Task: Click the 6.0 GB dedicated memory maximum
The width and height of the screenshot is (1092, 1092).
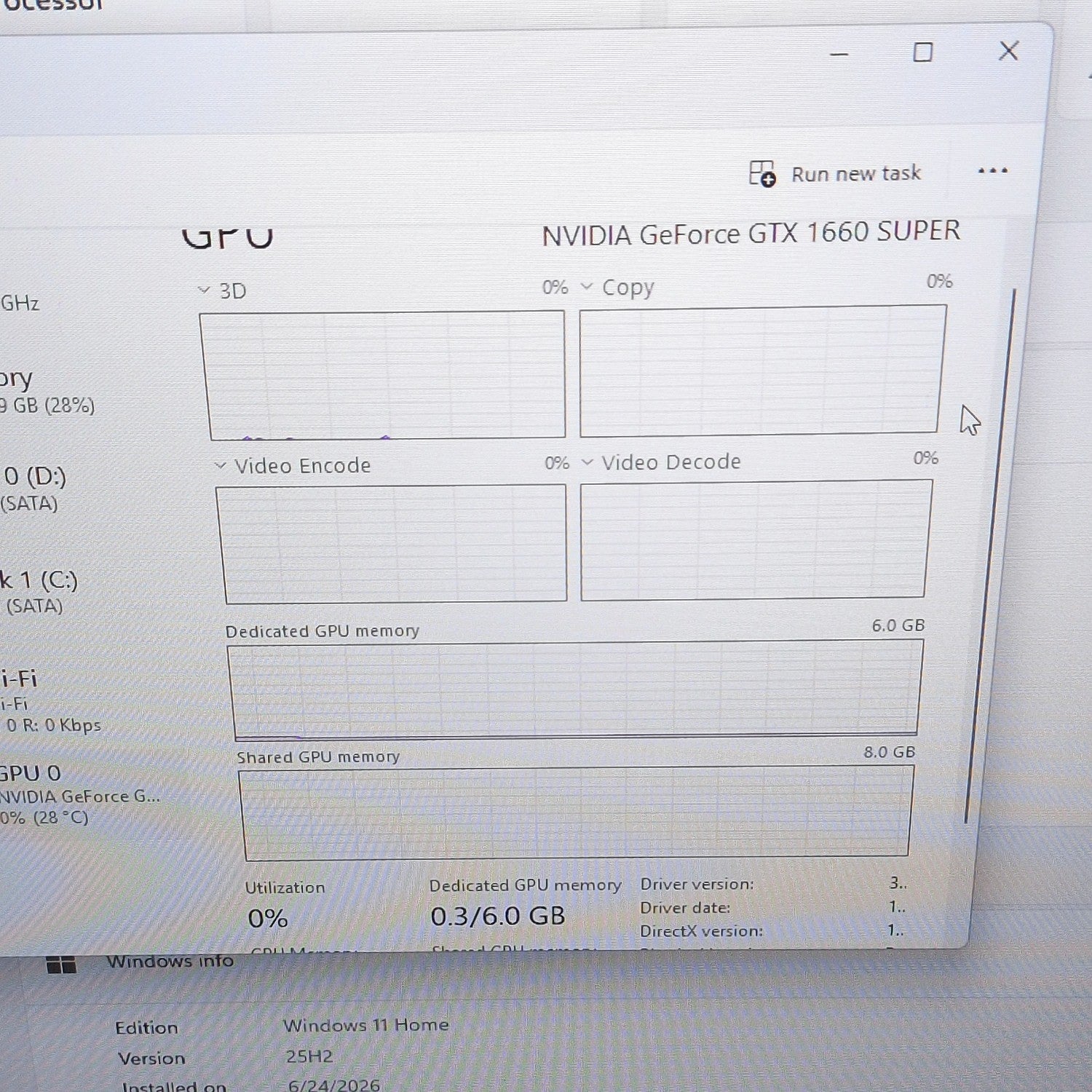Action: [x=898, y=625]
